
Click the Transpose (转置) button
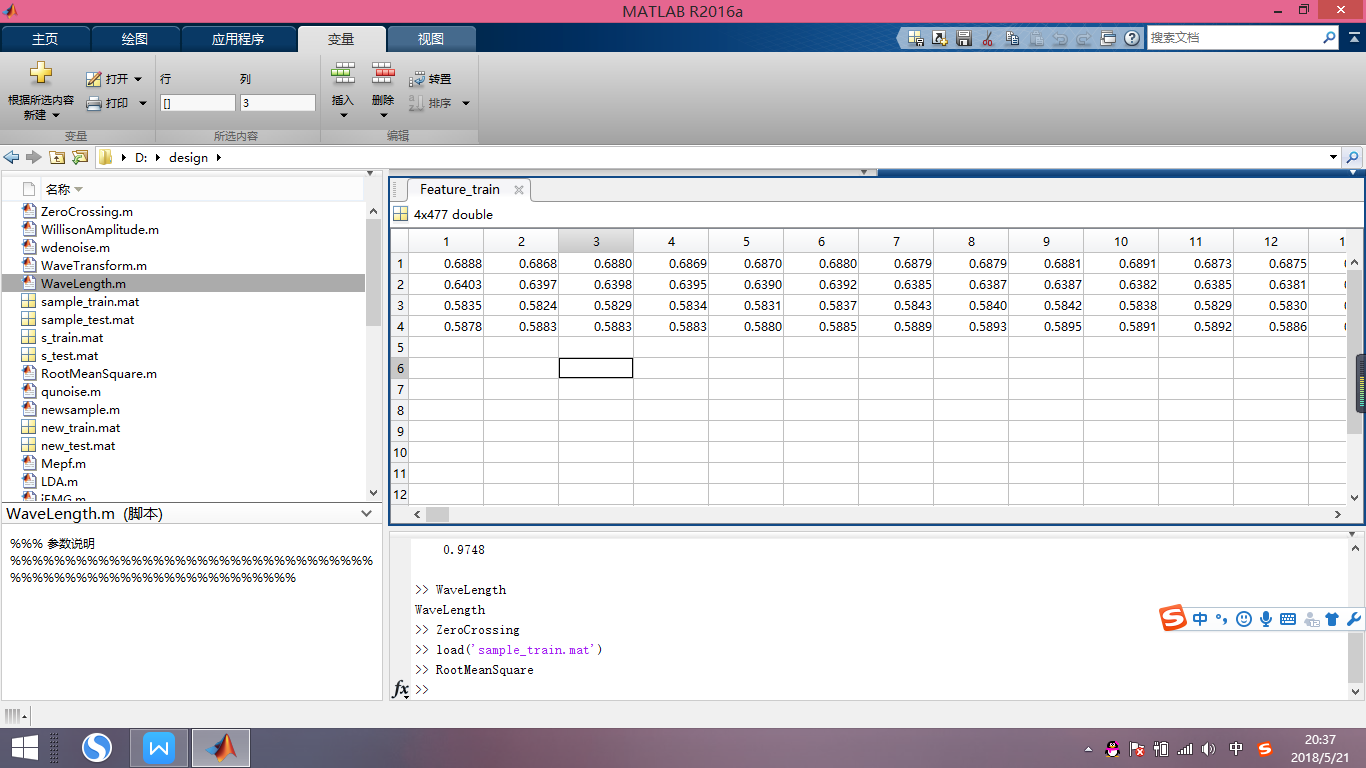[x=430, y=79]
